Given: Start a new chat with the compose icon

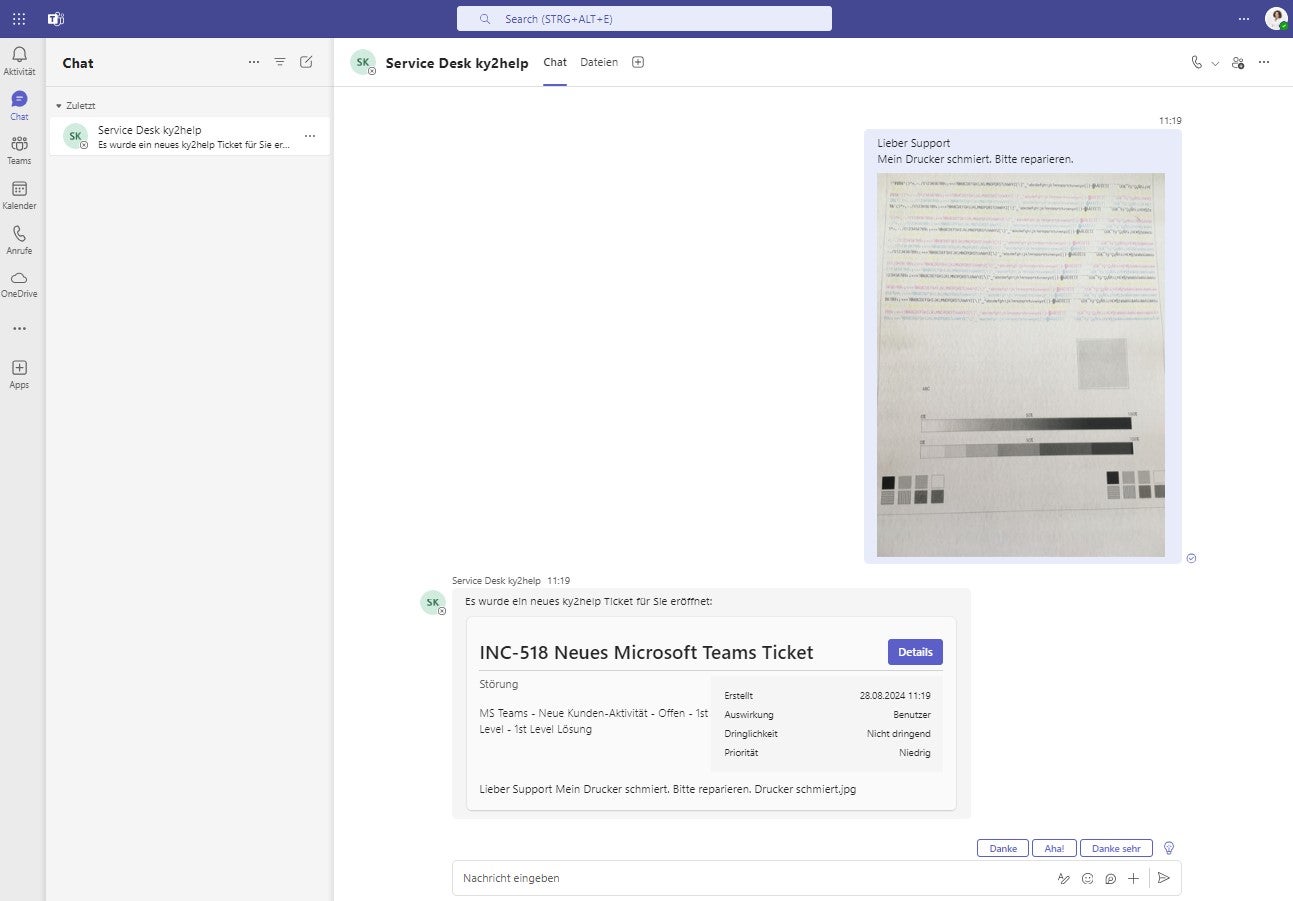Looking at the screenshot, I should coord(306,62).
